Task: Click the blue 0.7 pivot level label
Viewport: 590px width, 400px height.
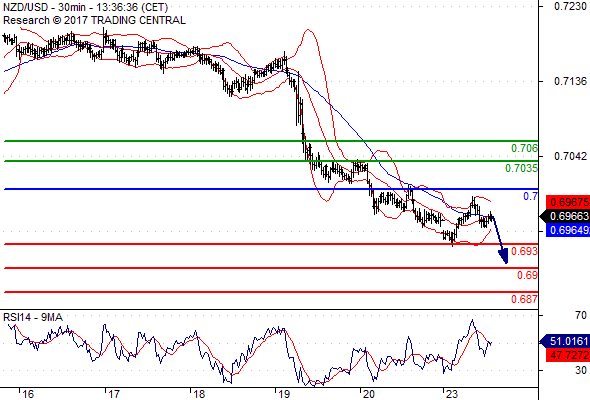Action: pyautogui.click(x=531, y=196)
